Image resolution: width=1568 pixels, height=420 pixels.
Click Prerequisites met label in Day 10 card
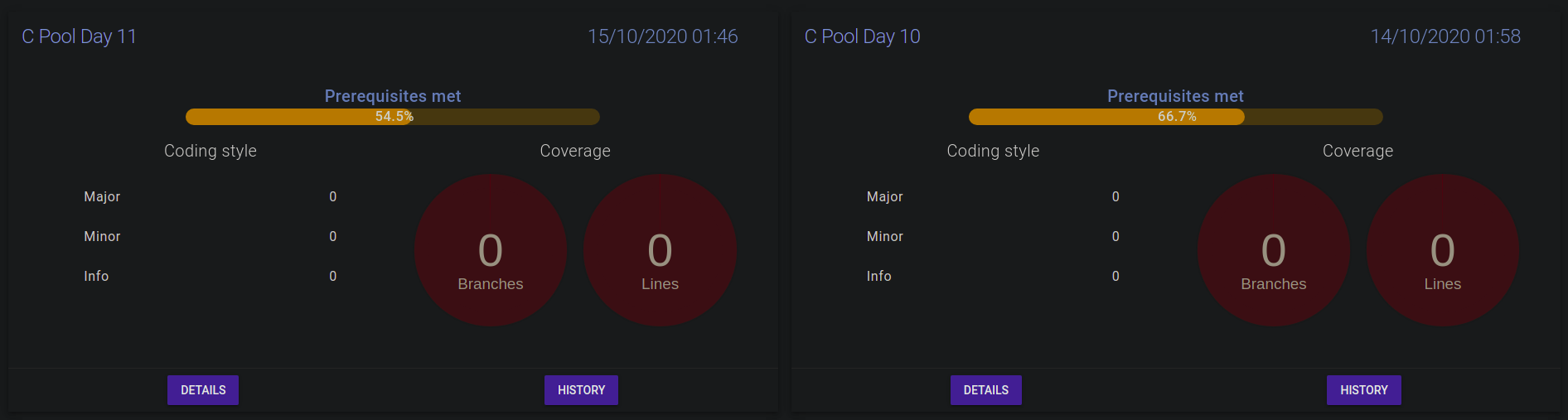(x=1175, y=96)
